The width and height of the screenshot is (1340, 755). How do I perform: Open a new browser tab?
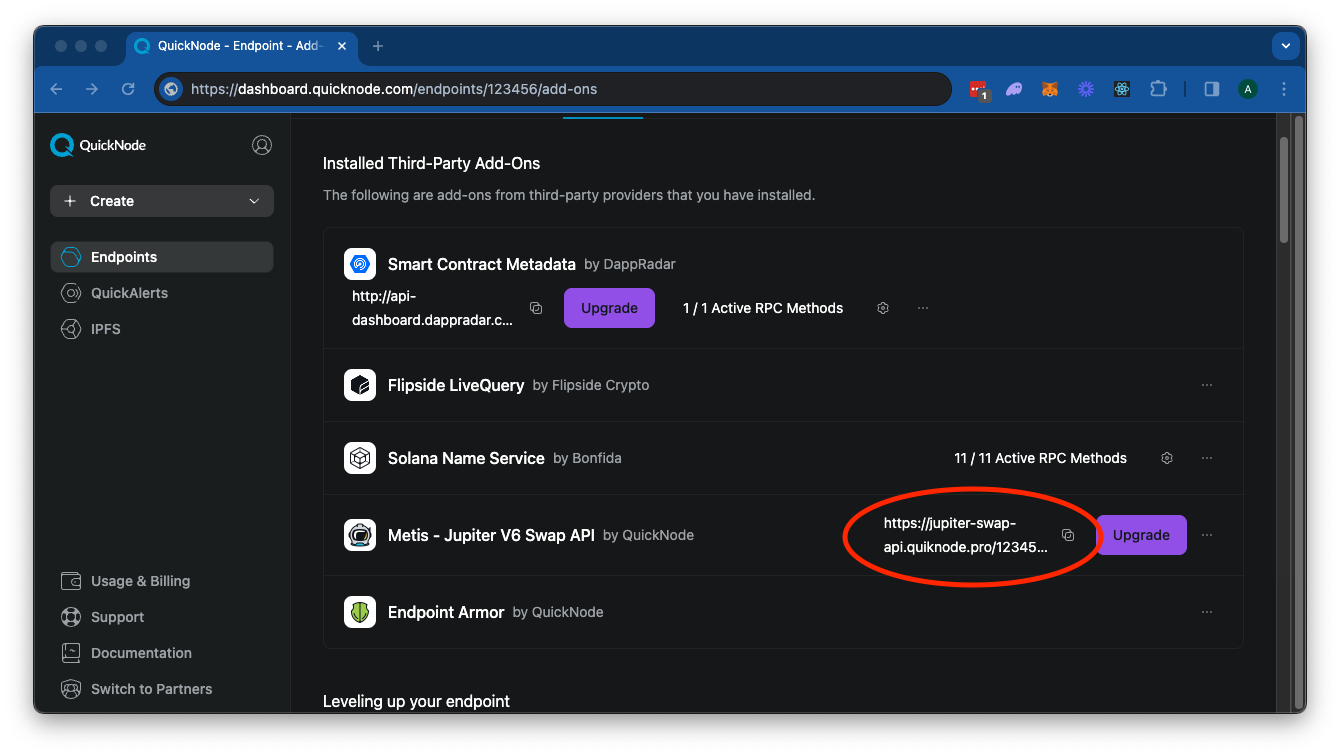pos(377,46)
